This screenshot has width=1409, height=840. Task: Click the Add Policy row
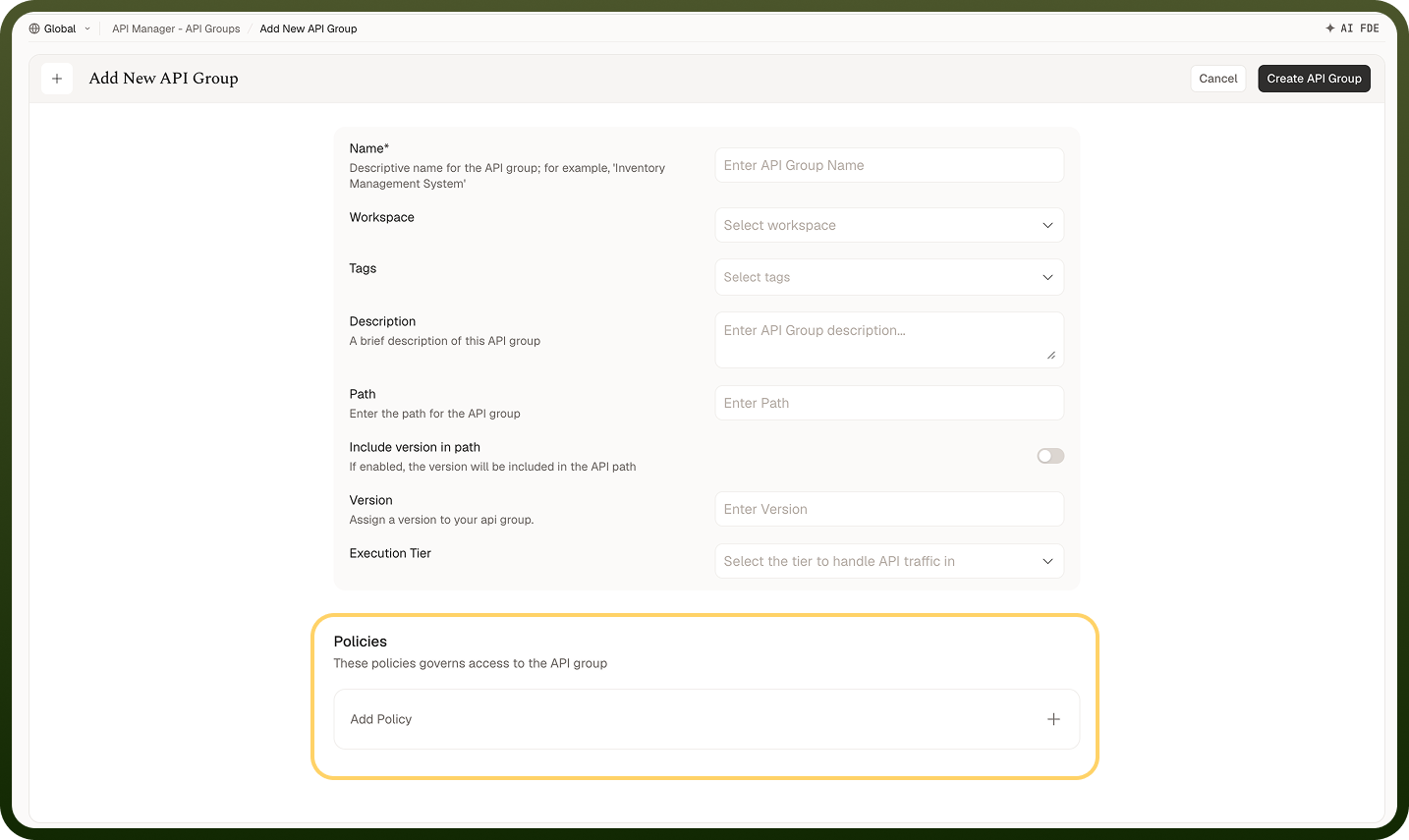pos(706,719)
